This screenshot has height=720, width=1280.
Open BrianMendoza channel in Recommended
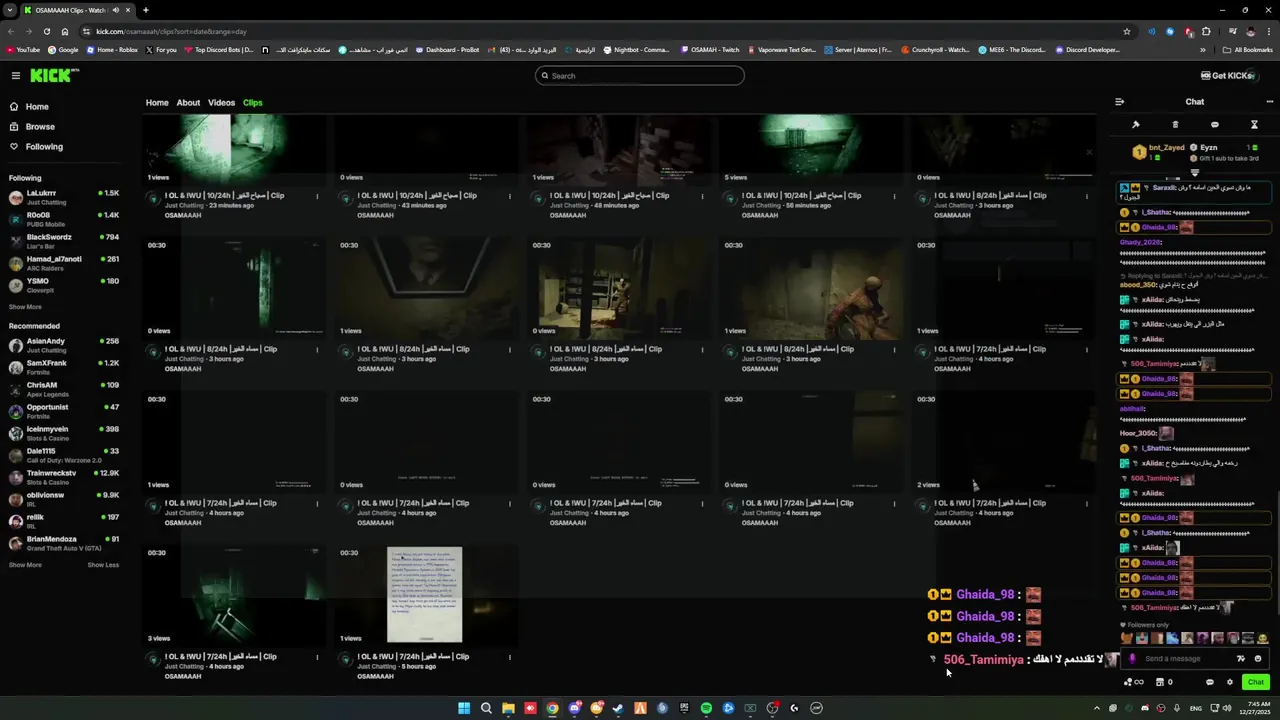click(x=64, y=543)
